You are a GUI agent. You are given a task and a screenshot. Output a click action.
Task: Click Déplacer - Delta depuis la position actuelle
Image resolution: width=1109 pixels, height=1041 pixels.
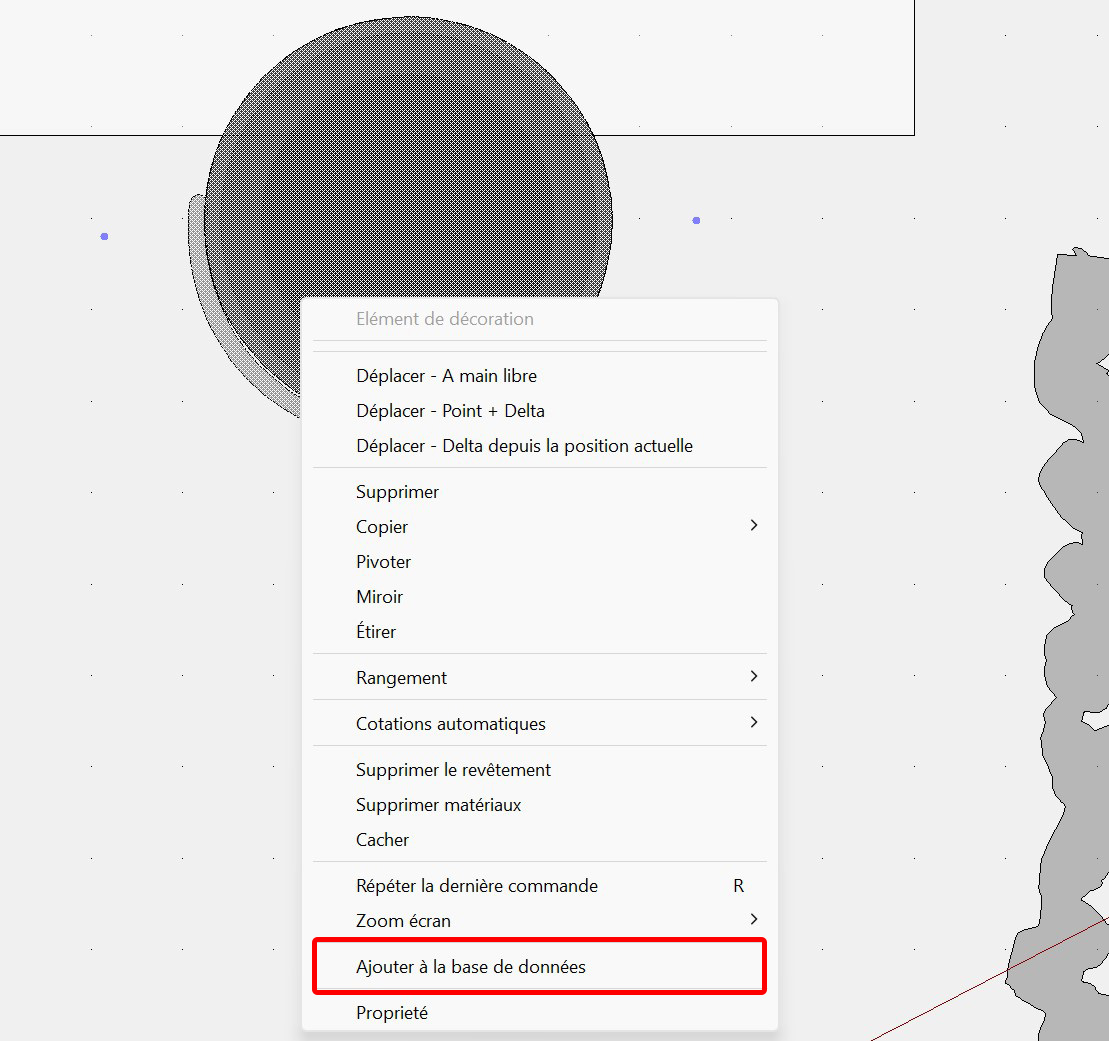(524, 446)
